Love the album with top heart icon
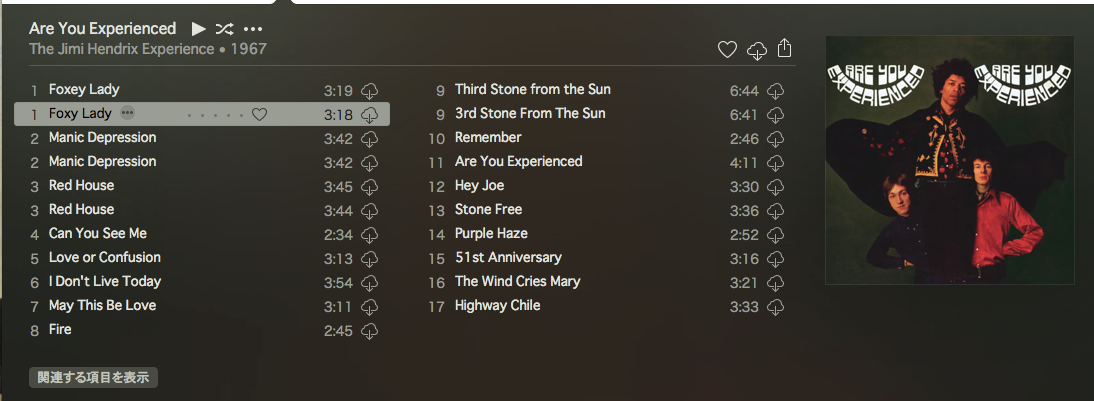 [x=727, y=50]
